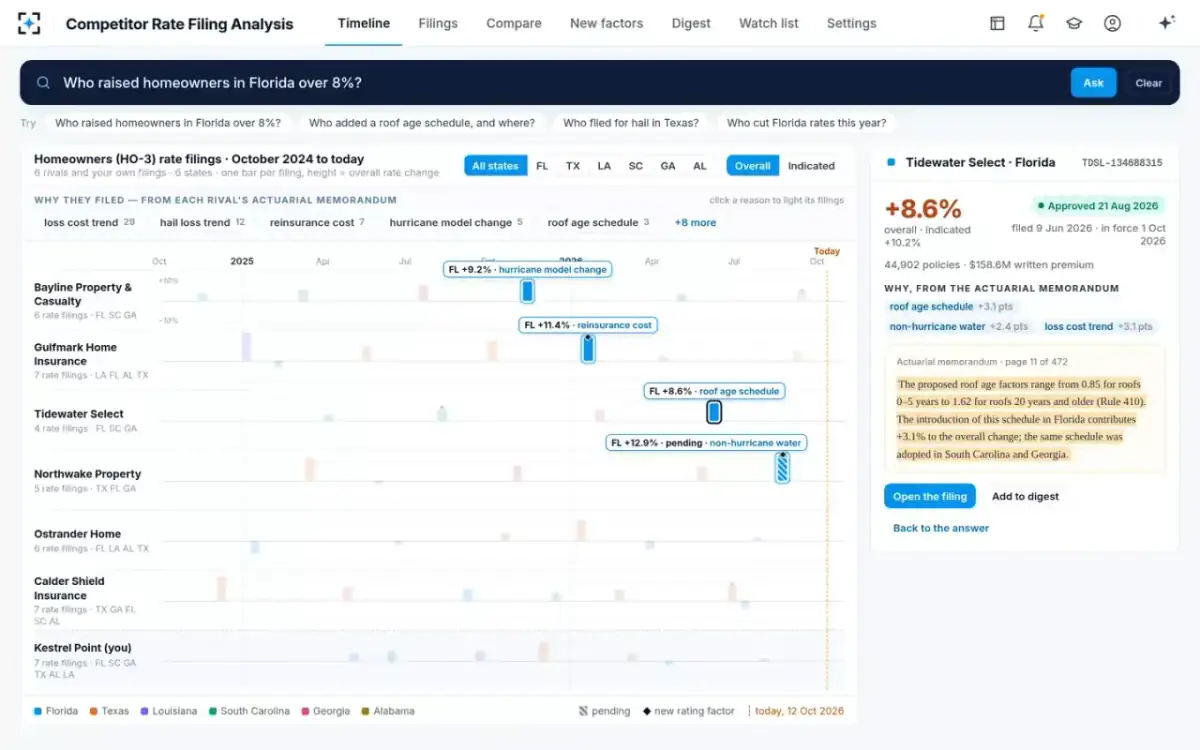Light up loss cost trend filings

pyautogui.click(x=89, y=222)
